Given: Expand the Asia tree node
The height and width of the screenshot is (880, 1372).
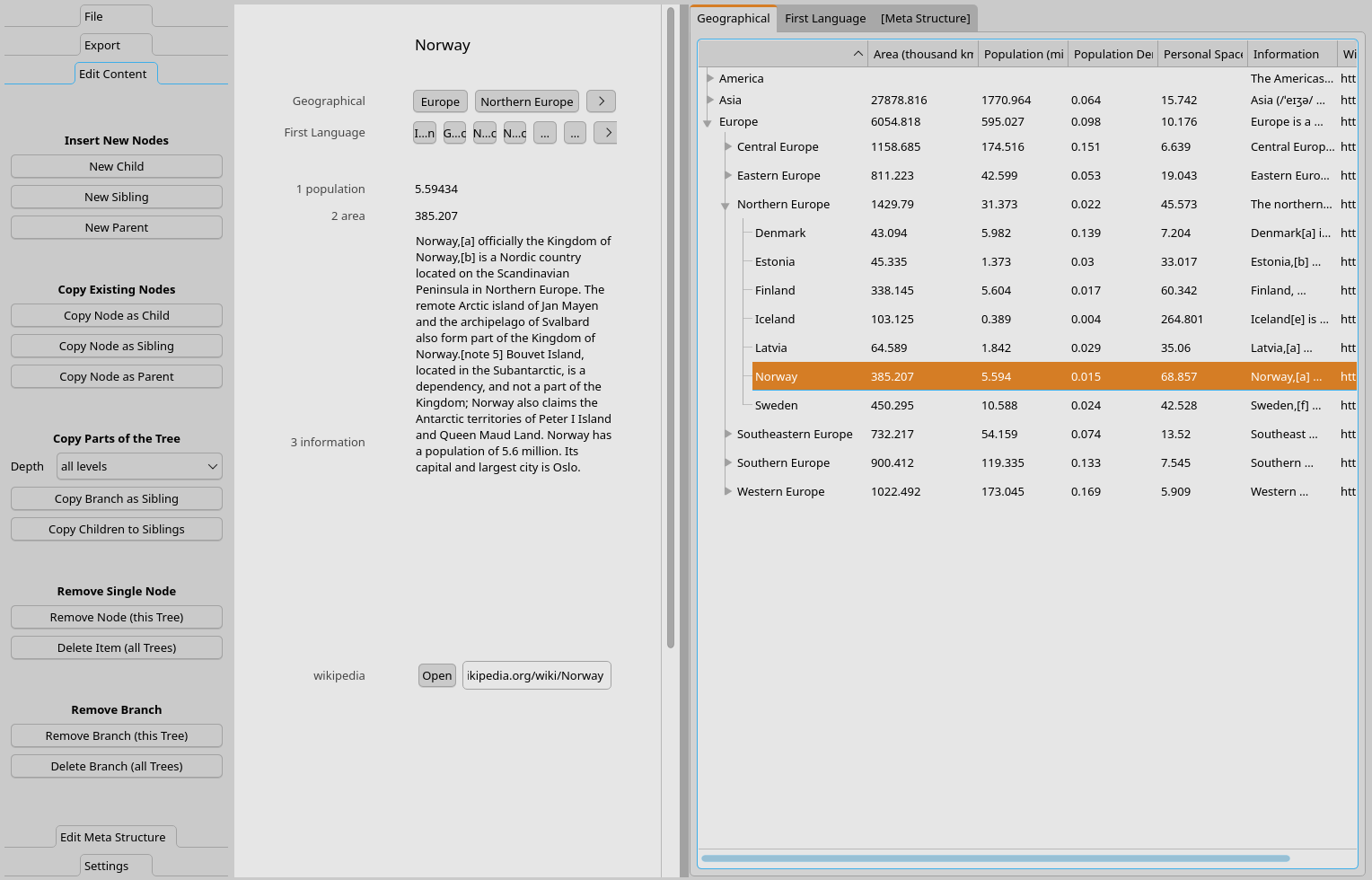Looking at the screenshot, I should click(x=710, y=100).
